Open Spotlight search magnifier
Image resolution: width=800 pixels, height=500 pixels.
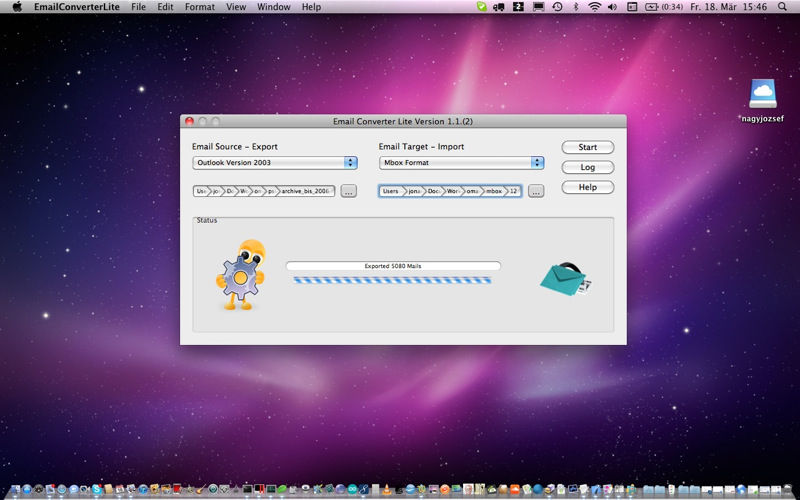[782, 7]
